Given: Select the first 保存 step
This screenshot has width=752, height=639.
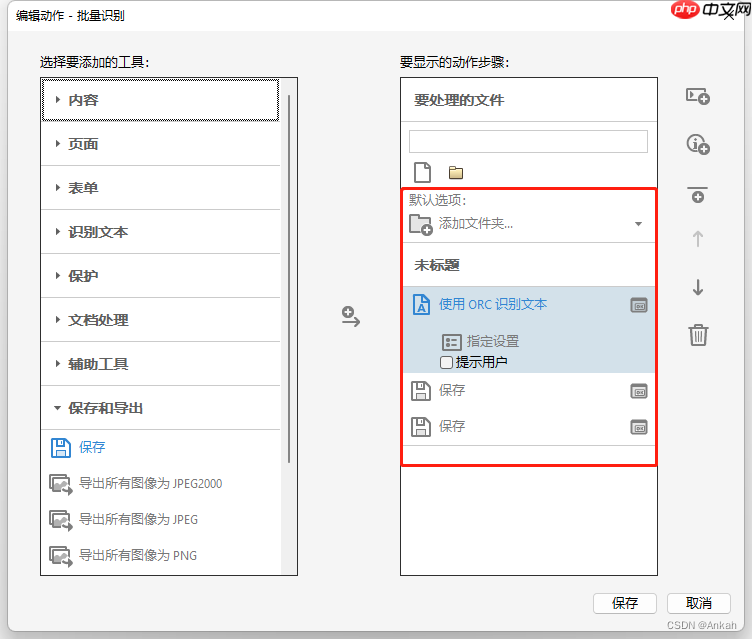Looking at the screenshot, I should click(529, 390).
